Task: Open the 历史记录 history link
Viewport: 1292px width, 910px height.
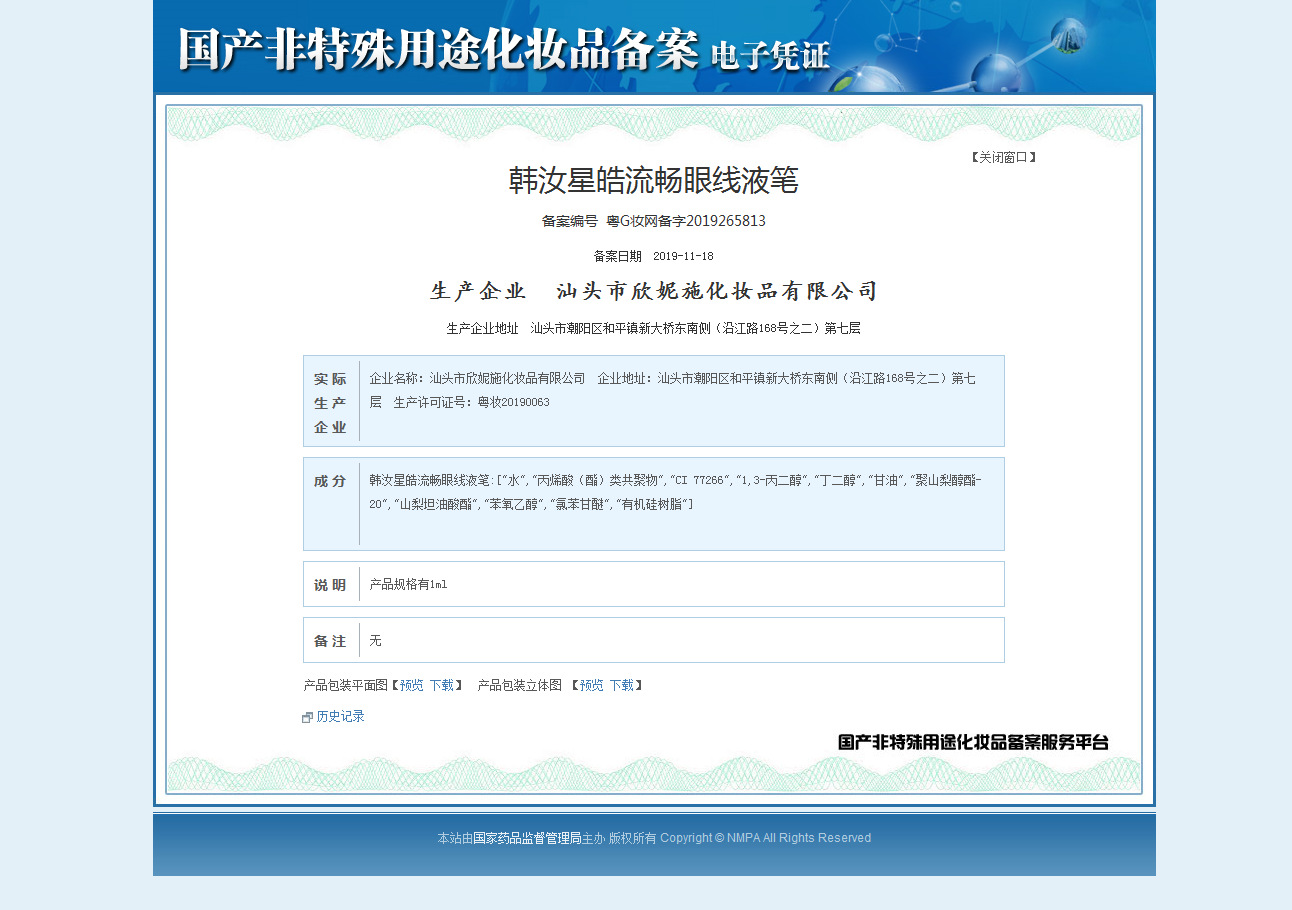Action: coord(340,717)
